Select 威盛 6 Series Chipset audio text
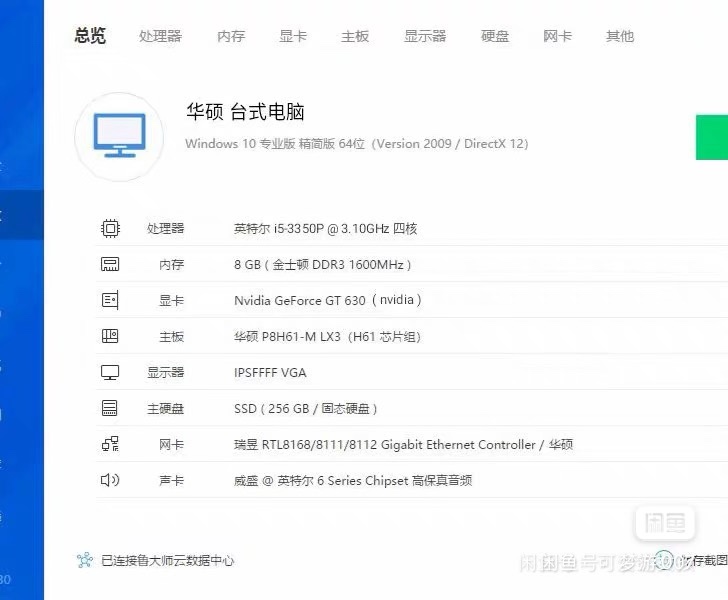This screenshot has height=600, width=728. [x=353, y=481]
